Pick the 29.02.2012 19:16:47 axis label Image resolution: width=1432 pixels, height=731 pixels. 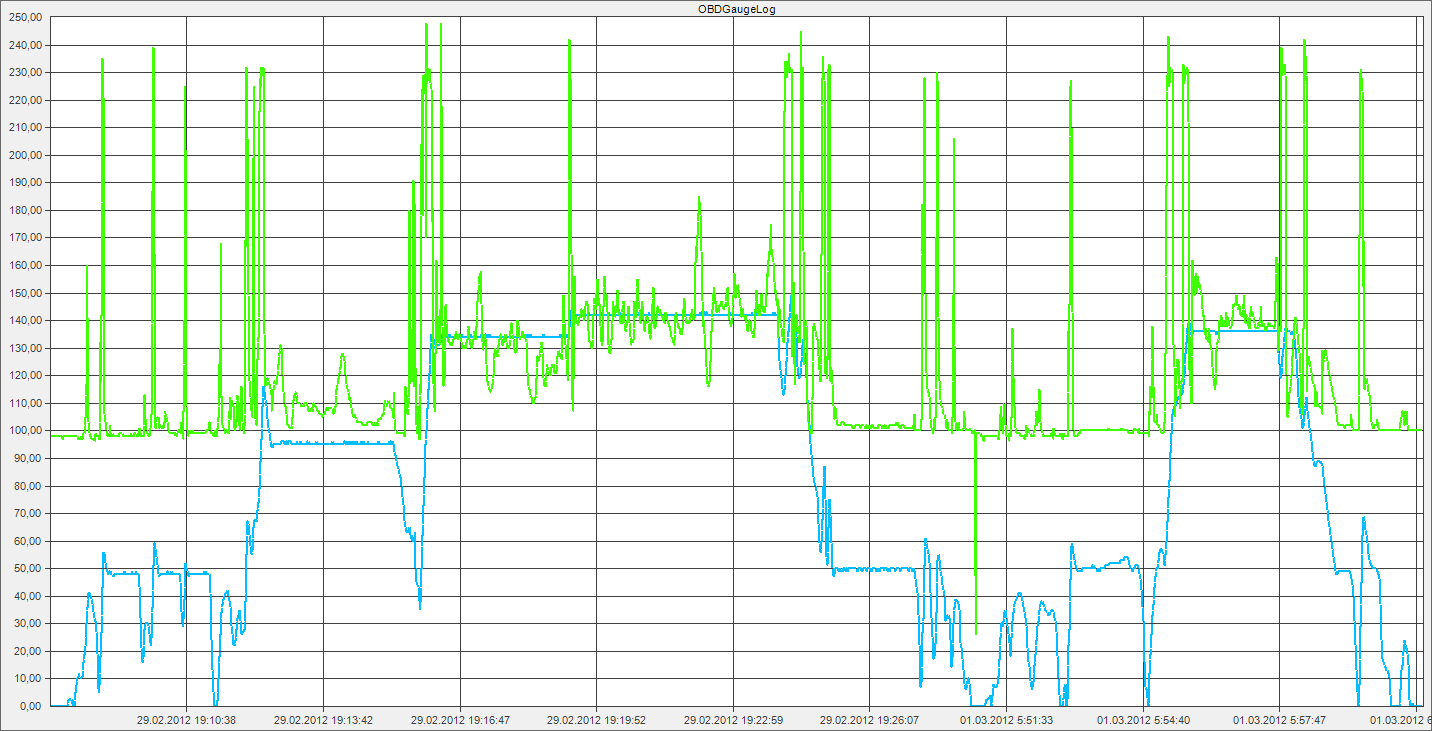[x=460, y=719]
